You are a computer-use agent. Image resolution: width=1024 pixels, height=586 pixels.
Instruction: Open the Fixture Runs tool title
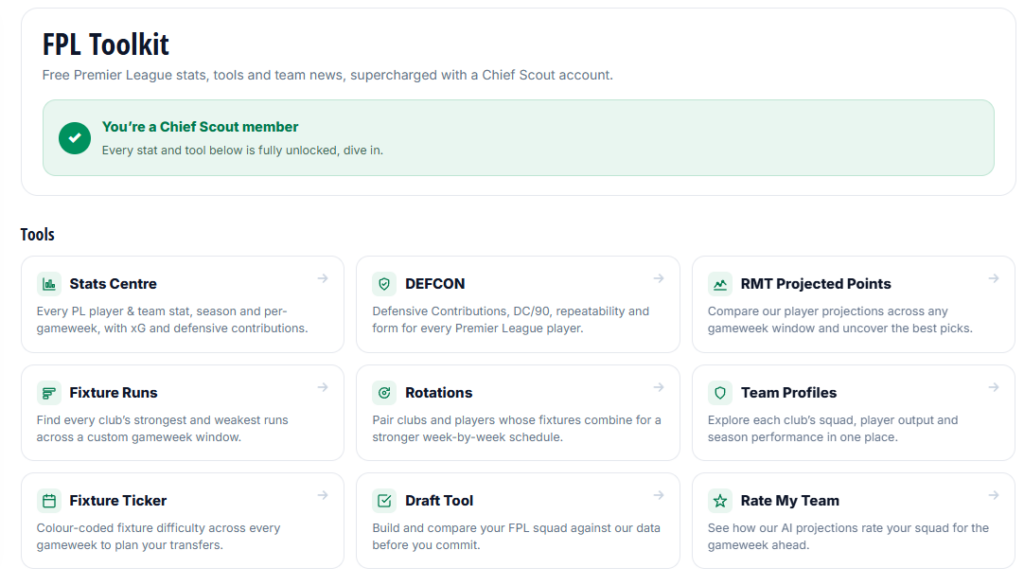click(114, 393)
